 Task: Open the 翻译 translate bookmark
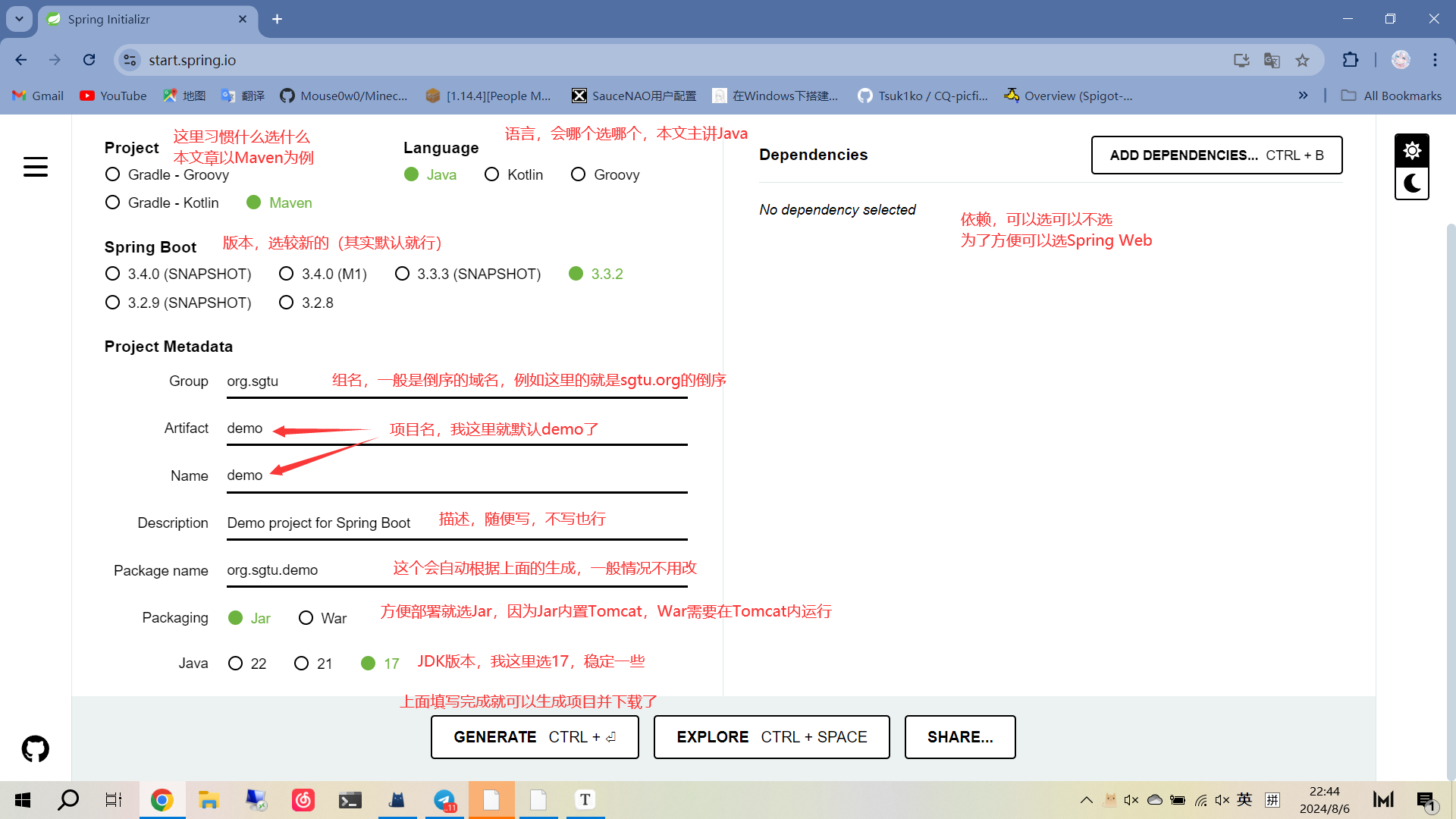click(x=243, y=96)
